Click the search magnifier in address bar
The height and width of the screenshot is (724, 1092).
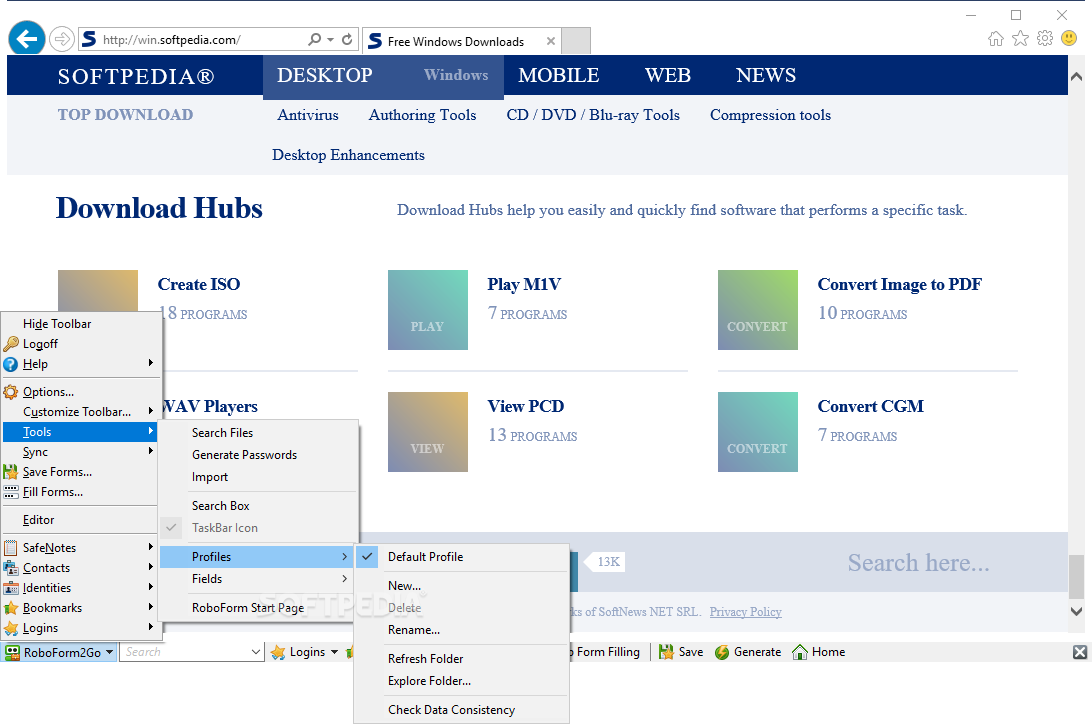tap(315, 40)
